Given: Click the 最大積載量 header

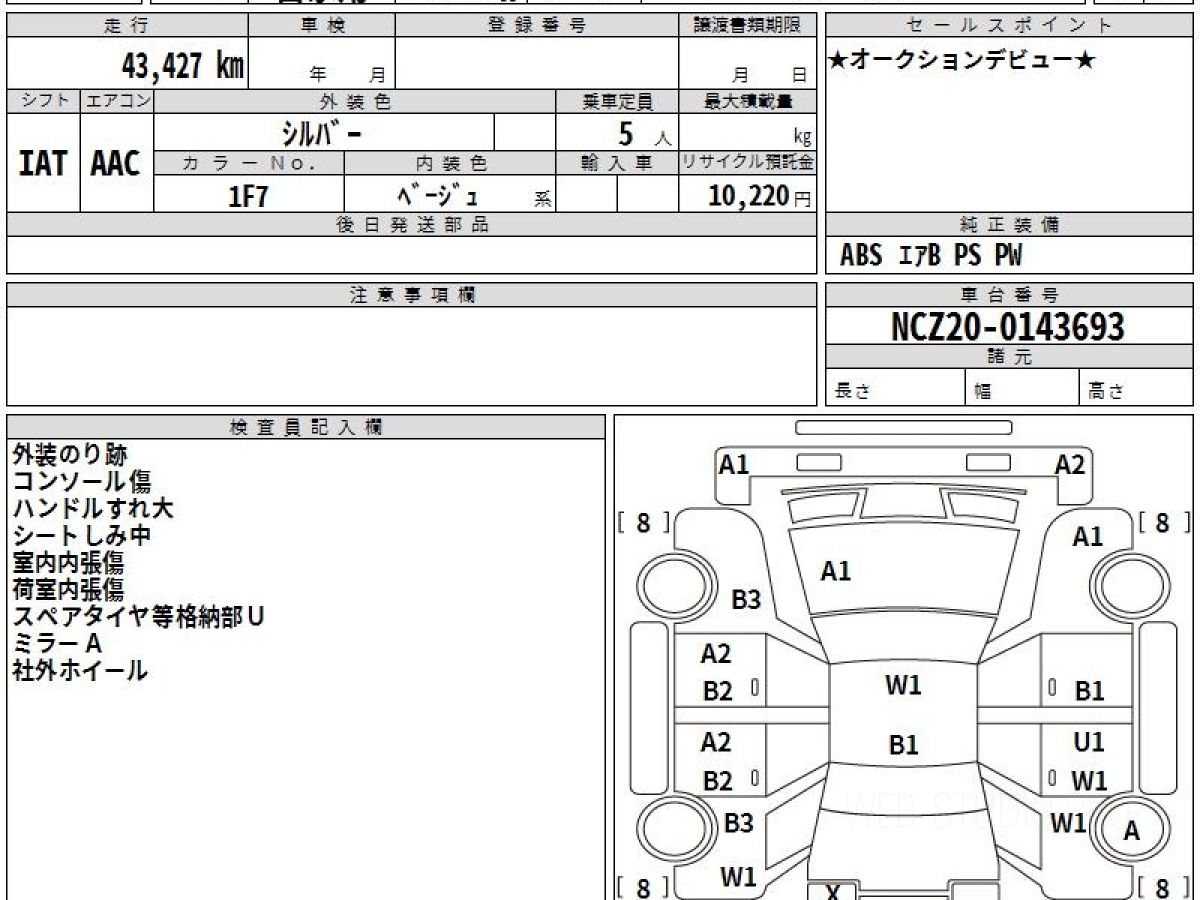Looking at the screenshot, I should pyautogui.click(x=747, y=101).
